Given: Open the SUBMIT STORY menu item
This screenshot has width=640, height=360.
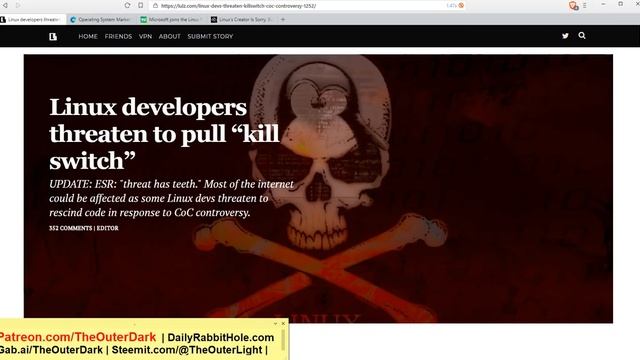Looking at the screenshot, I should [x=210, y=36].
